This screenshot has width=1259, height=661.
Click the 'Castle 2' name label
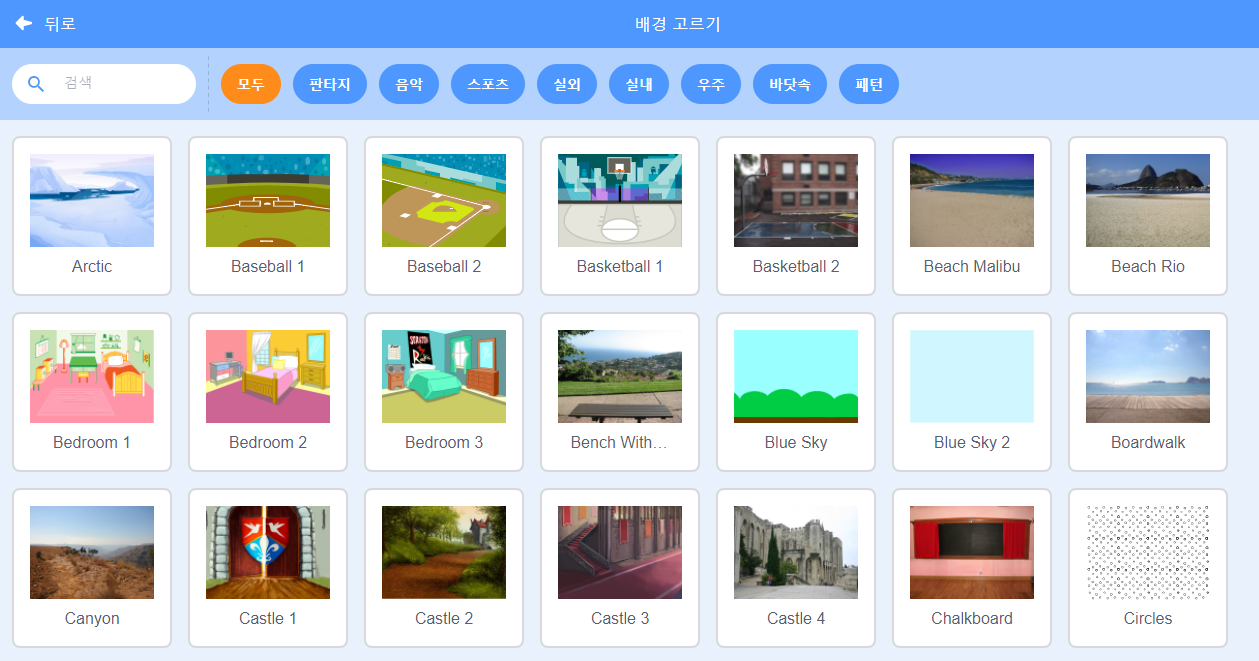(x=444, y=618)
